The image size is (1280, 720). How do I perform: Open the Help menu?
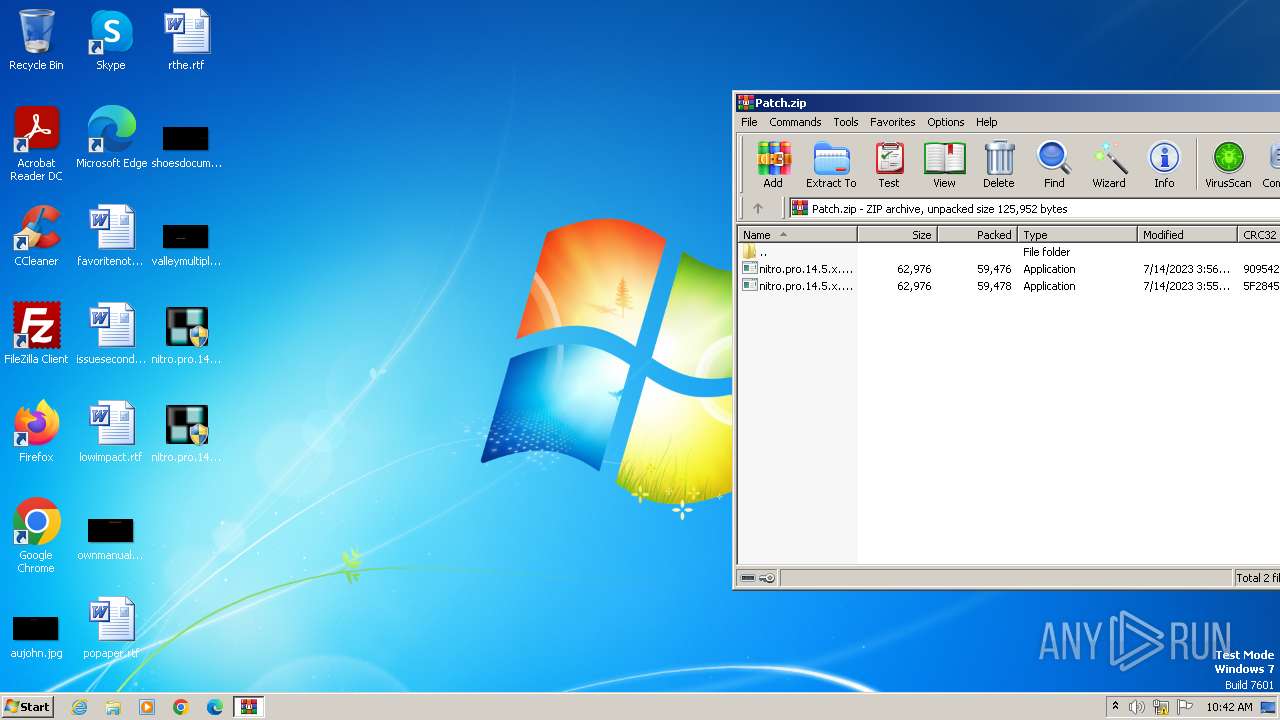pyautogui.click(x=987, y=122)
